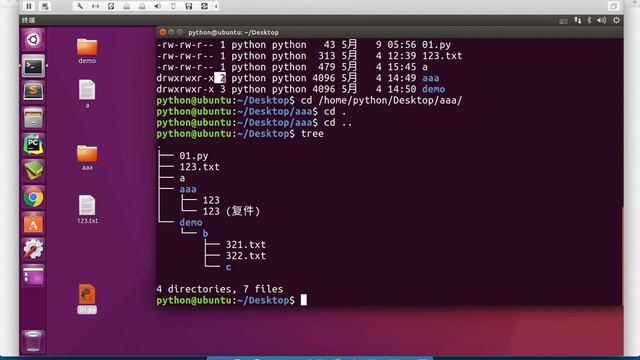
Task: Click 01.py in the tree output
Action: [193, 156]
